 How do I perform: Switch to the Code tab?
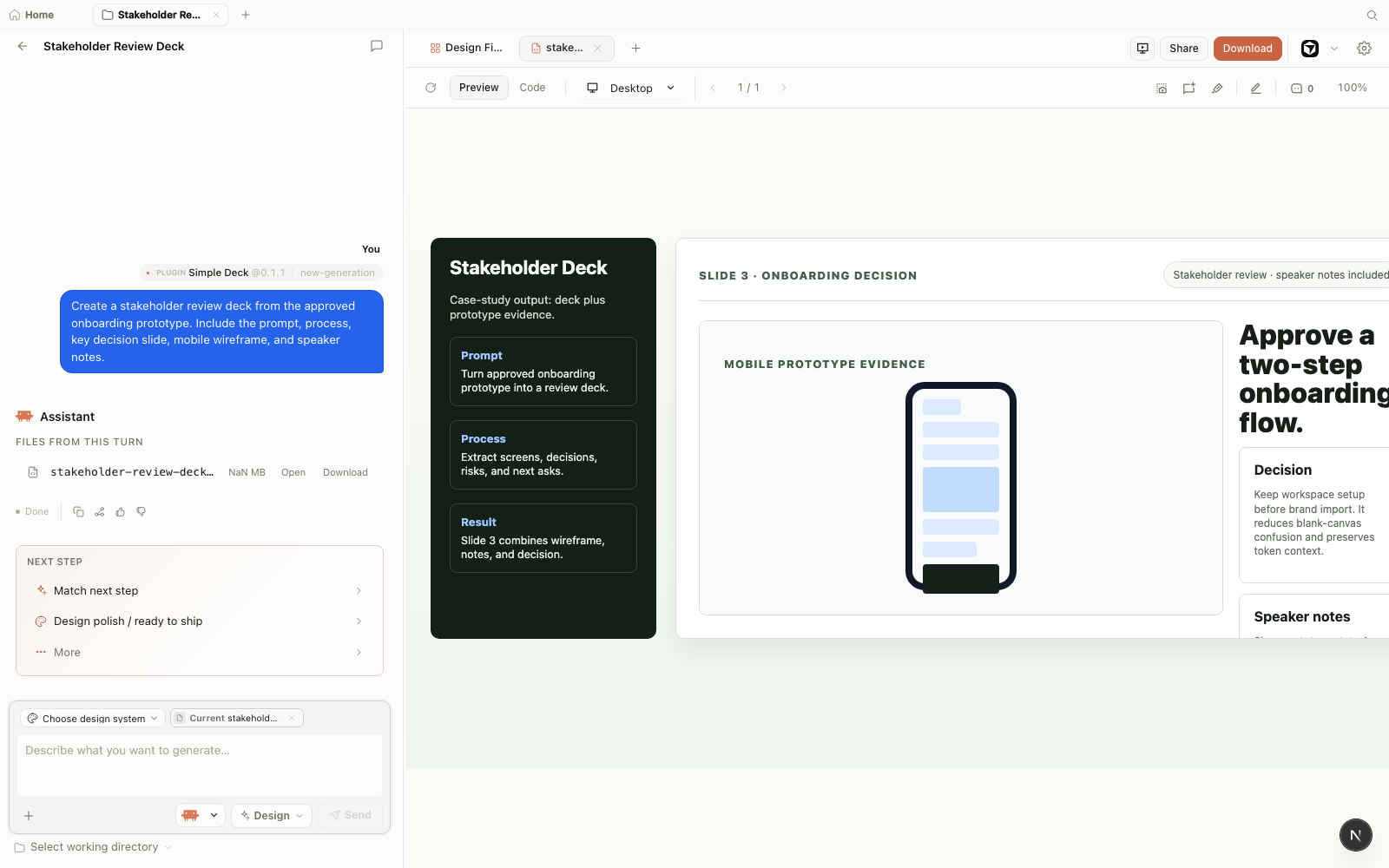(x=532, y=88)
